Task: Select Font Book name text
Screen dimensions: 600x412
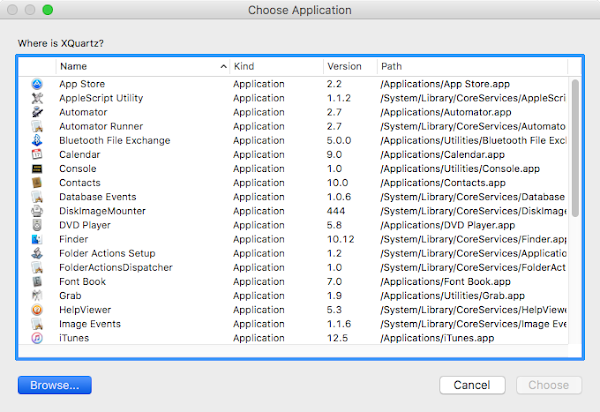Action: 83,282
